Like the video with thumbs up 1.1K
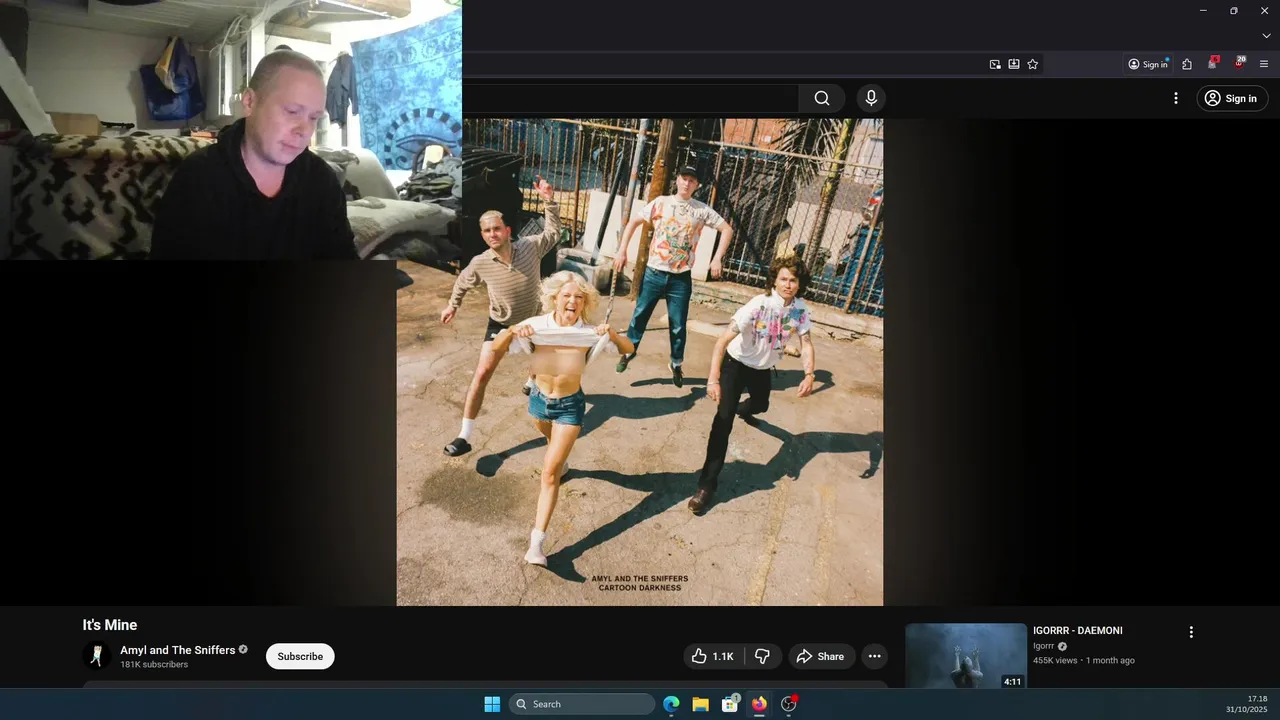 tap(713, 656)
